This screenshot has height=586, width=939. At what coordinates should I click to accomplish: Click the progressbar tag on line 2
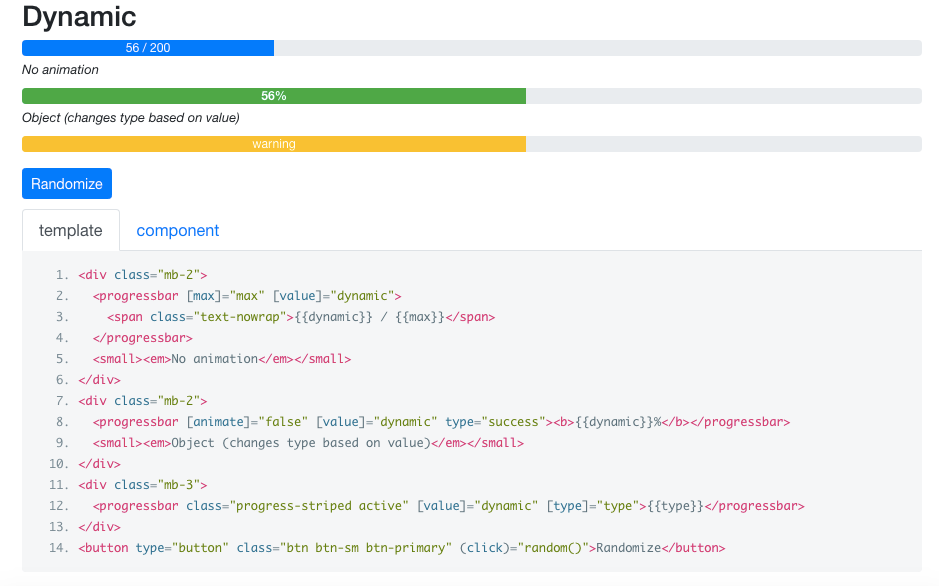138,295
